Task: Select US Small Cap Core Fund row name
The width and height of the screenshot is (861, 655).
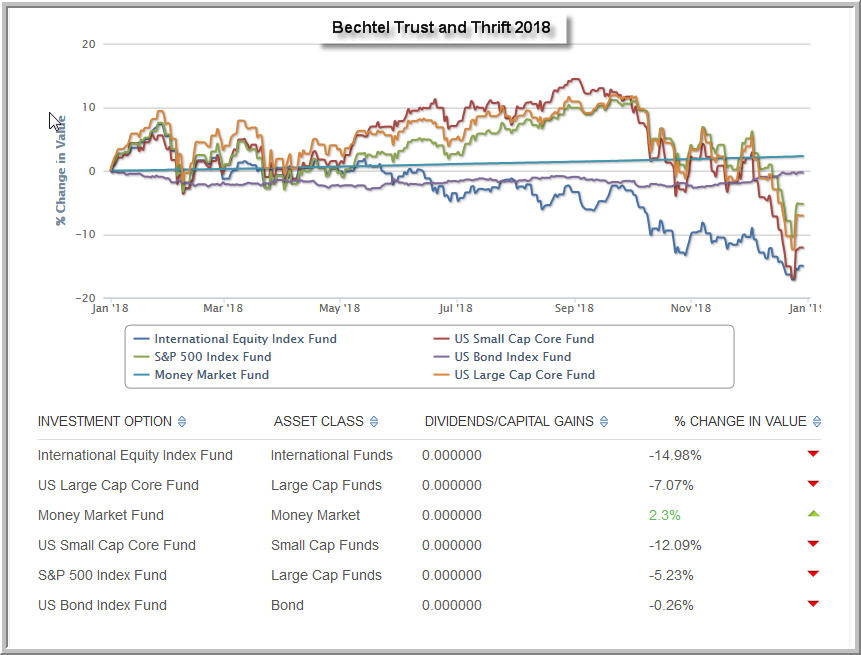Action: tap(116, 545)
